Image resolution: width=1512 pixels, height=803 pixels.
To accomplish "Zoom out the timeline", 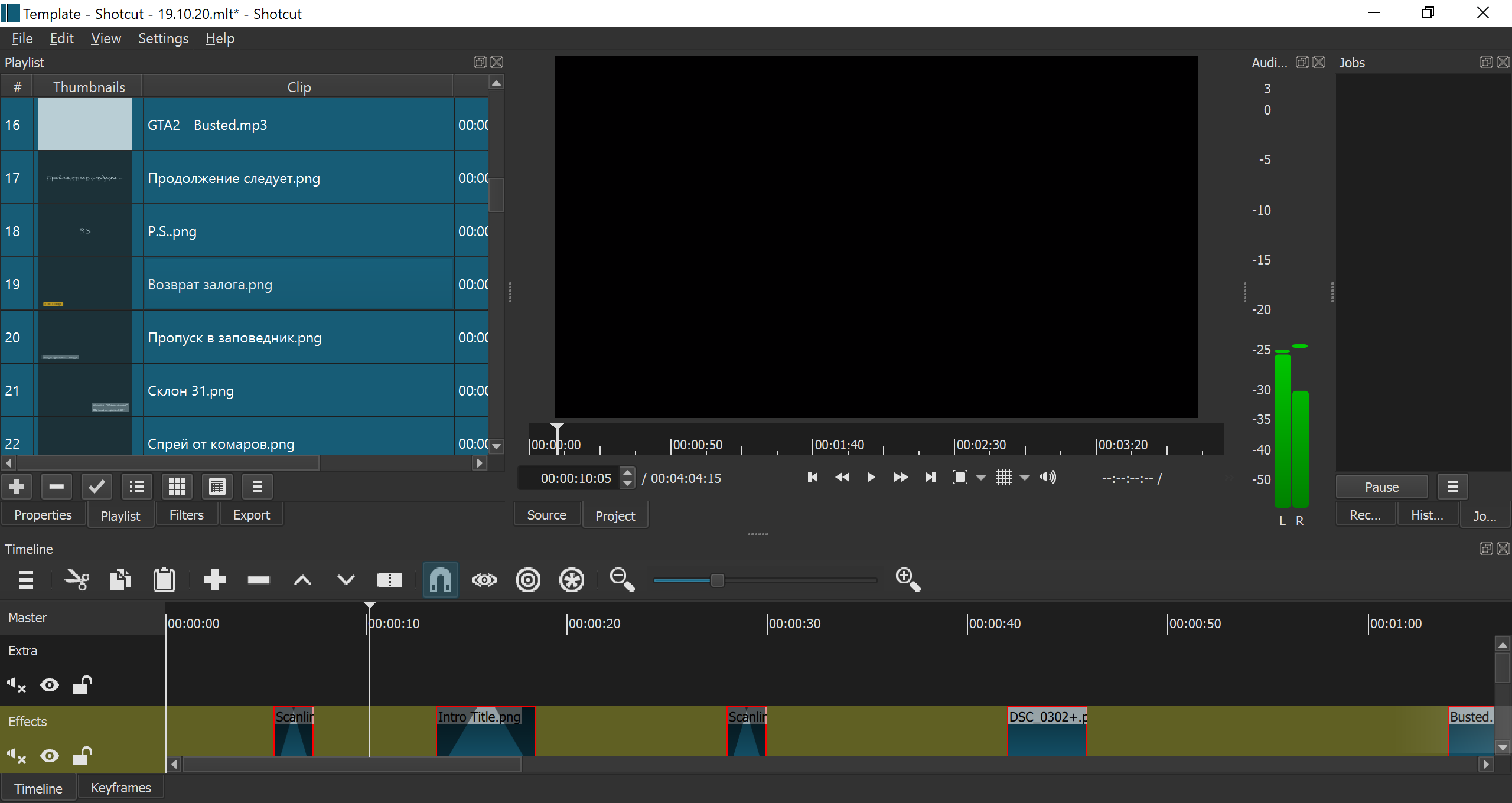I will 622,580.
